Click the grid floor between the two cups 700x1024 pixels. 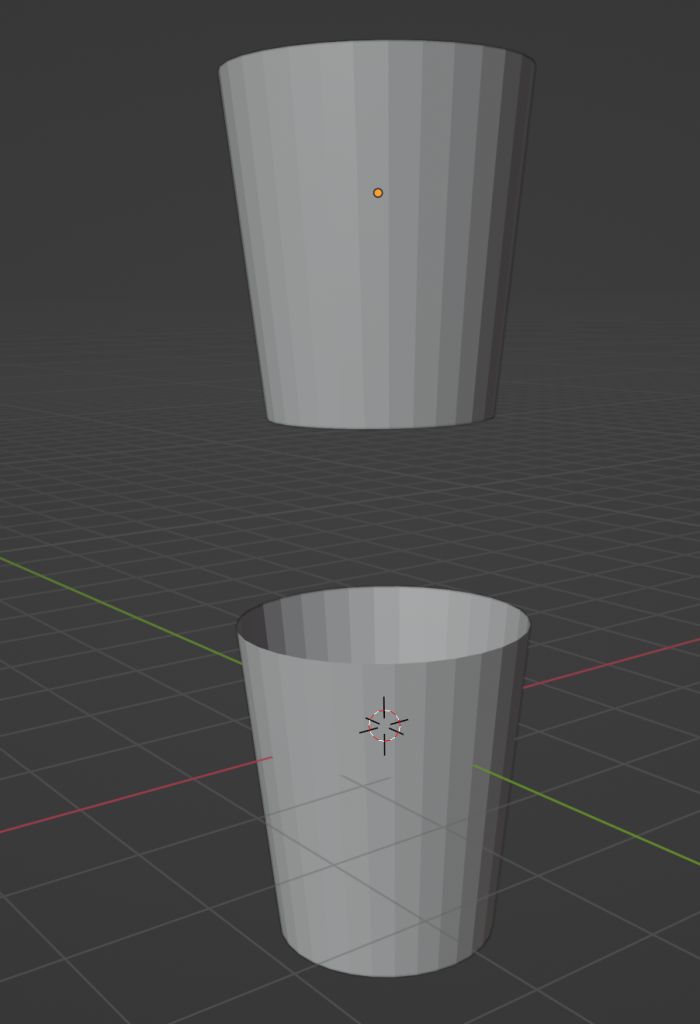(x=380, y=510)
